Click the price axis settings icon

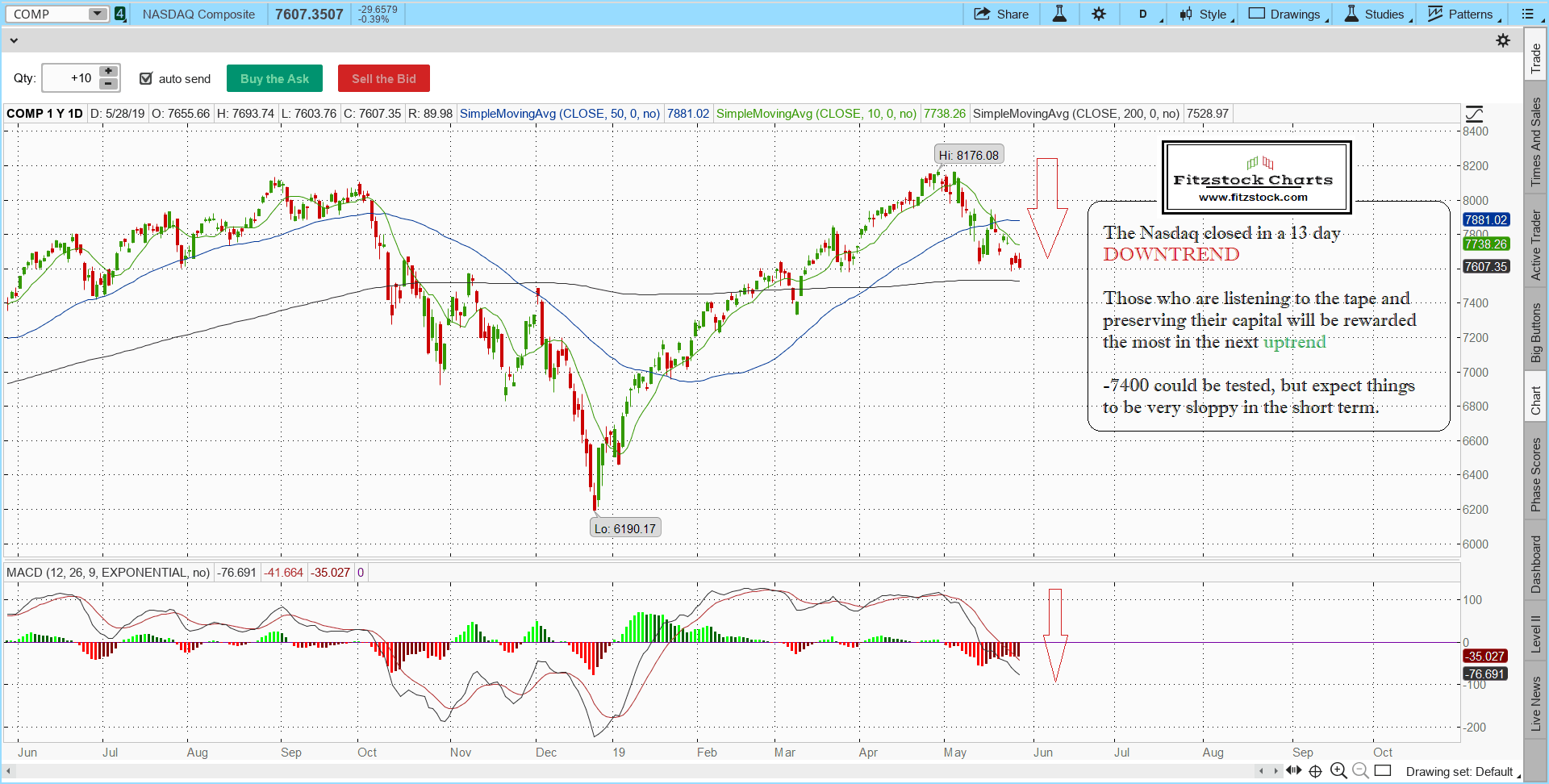pos(1474,114)
